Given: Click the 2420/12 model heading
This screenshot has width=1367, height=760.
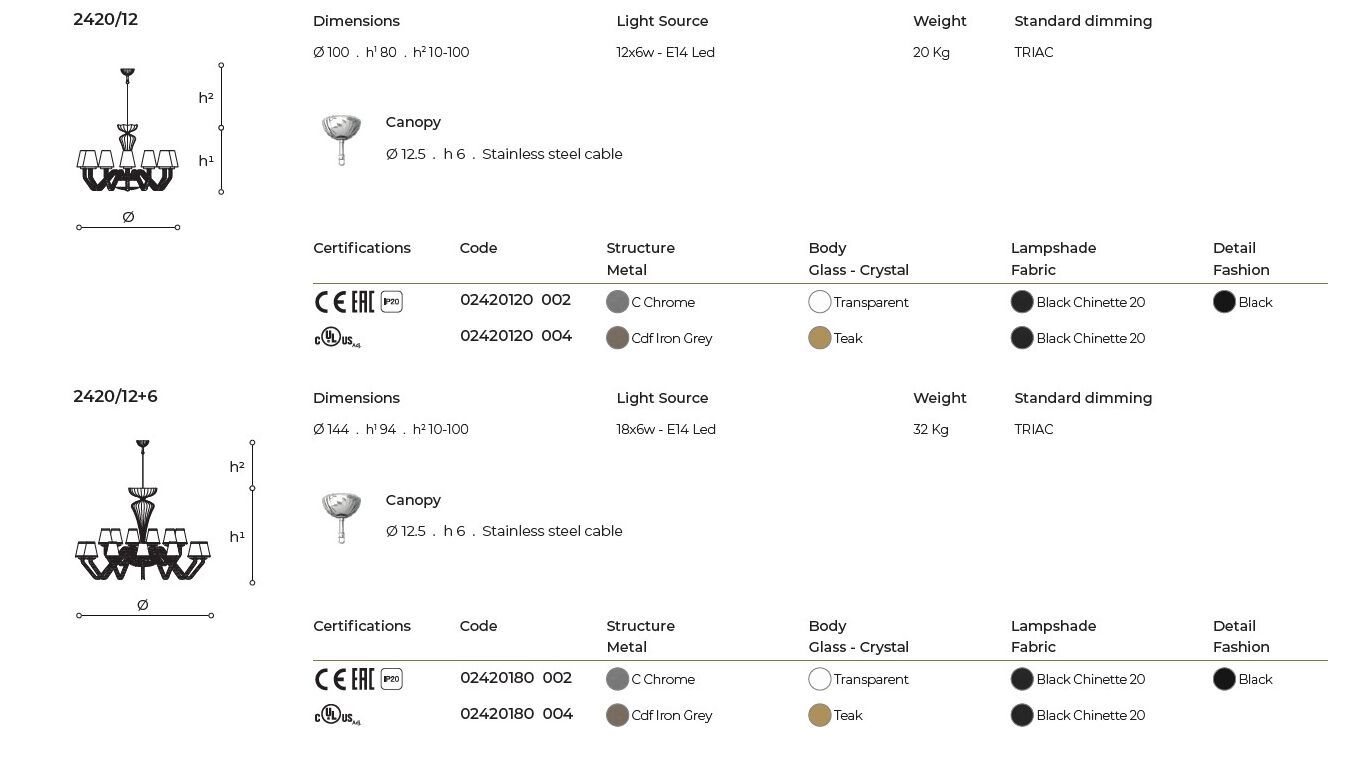Looking at the screenshot, I should [x=105, y=19].
